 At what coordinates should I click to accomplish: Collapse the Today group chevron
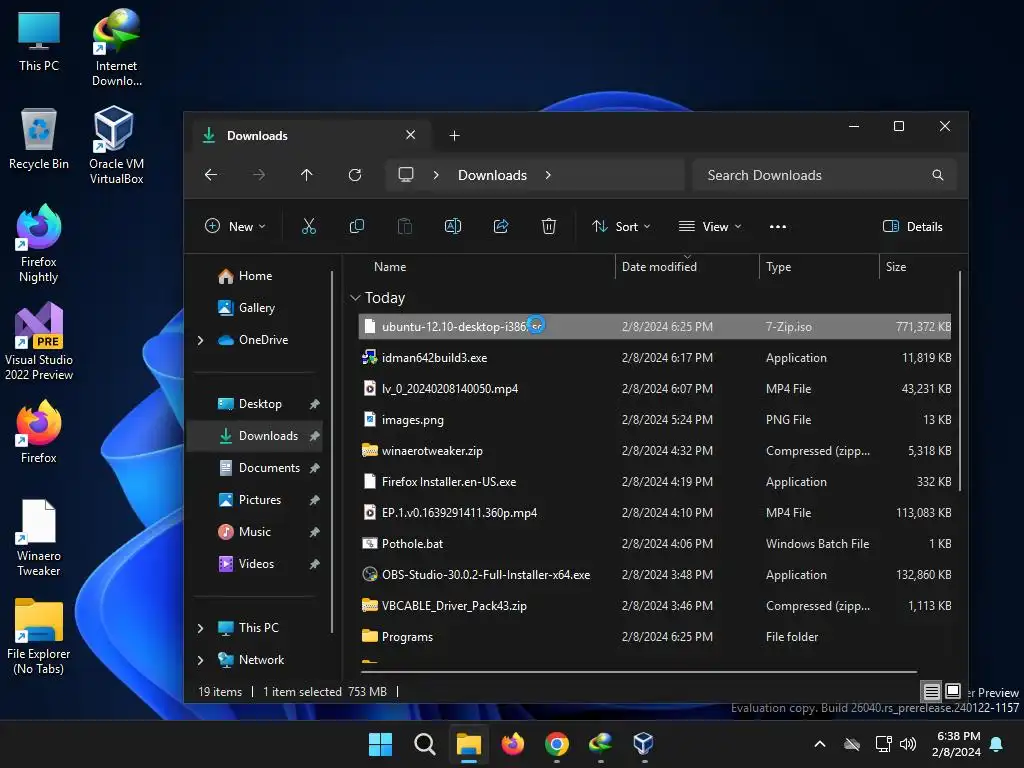355,298
